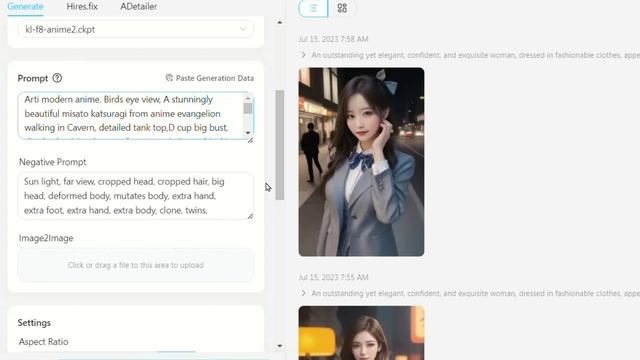Click the 7:55 AM prompt description text
The height and width of the screenshot is (360, 640).
pos(476,293)
